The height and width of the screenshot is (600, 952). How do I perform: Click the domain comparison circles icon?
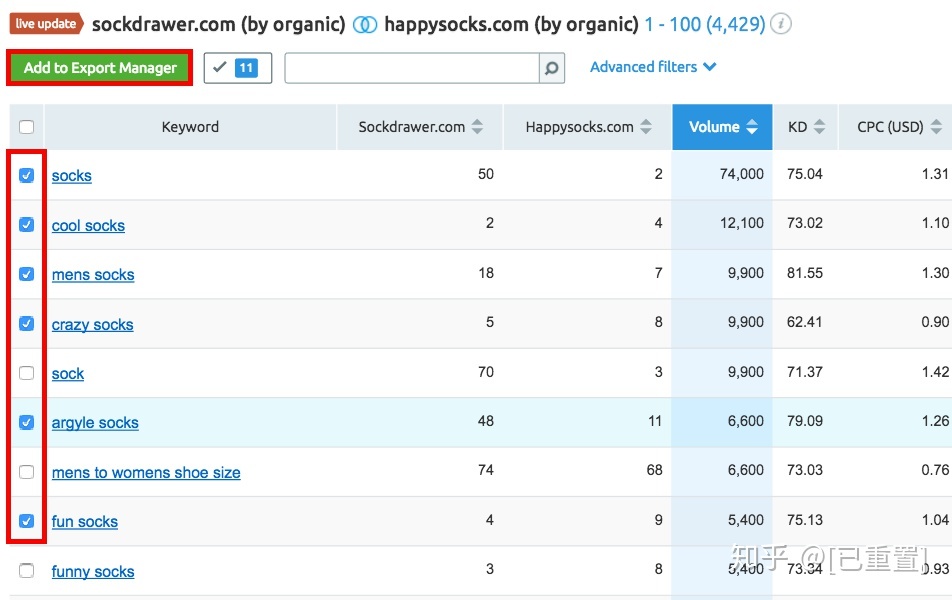(x=365, y=24)
